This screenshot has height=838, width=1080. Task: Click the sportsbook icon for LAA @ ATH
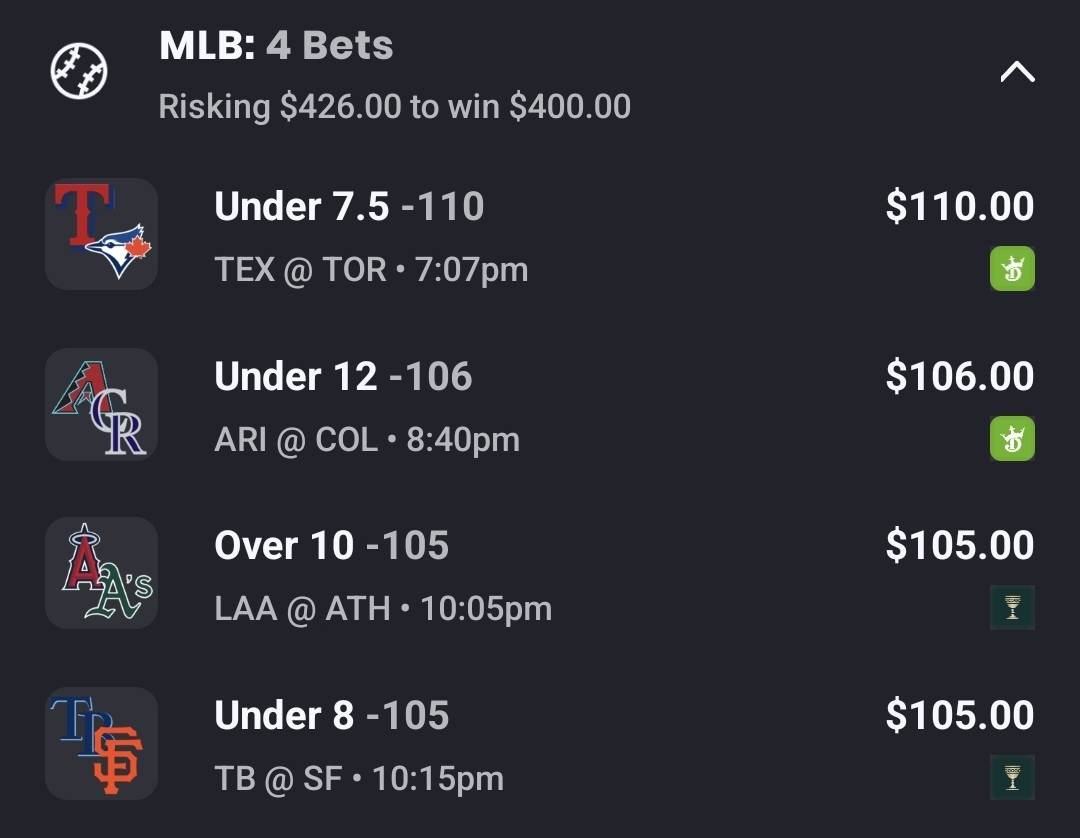coord(1012,608)
